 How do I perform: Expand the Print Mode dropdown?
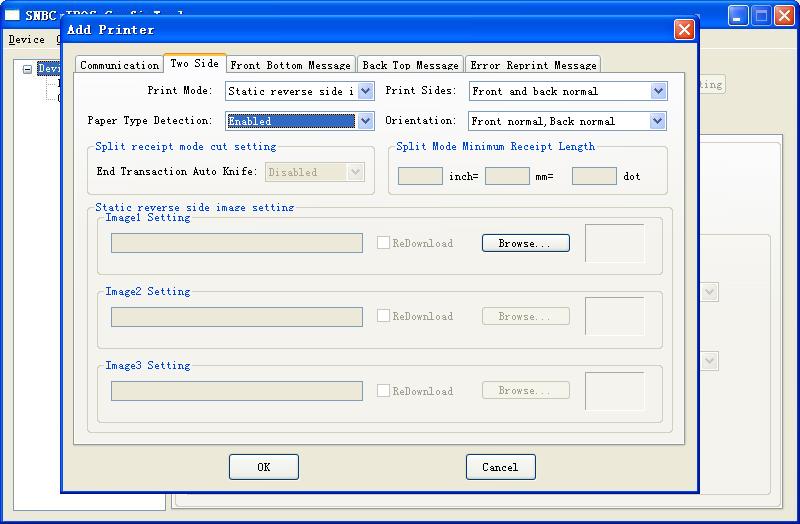pyautogui.click(x=365, y=91)
